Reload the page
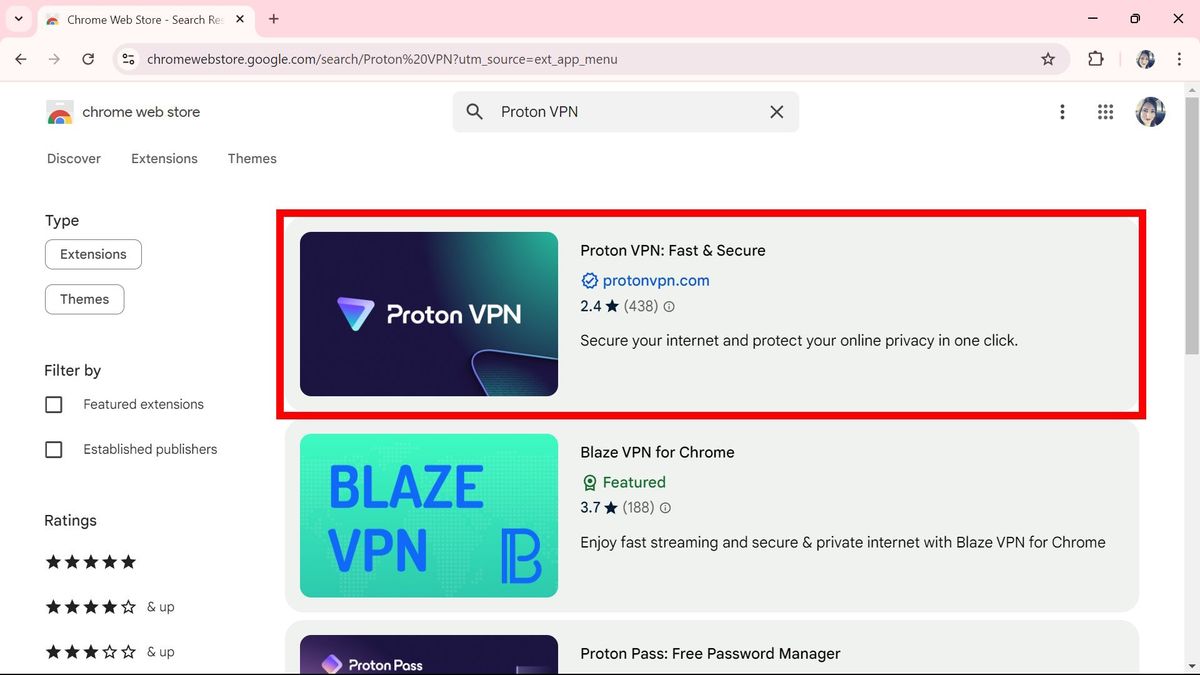 (88, 59)
